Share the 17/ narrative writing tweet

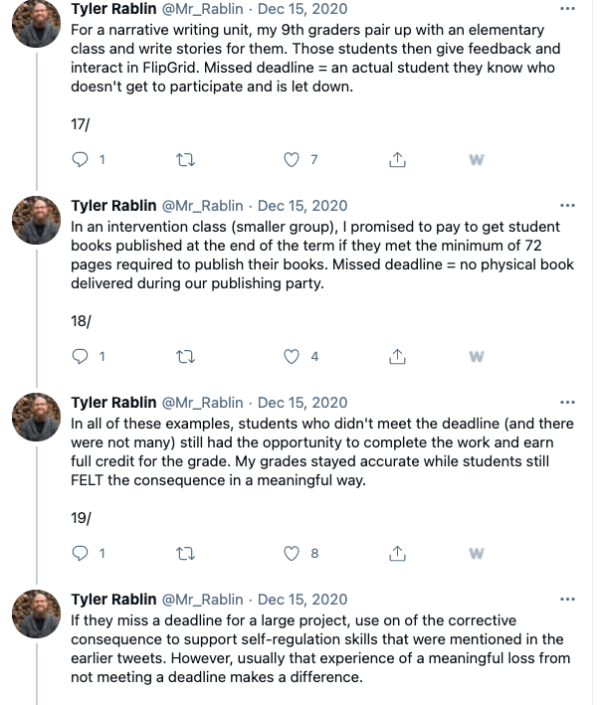click(397, 160)
